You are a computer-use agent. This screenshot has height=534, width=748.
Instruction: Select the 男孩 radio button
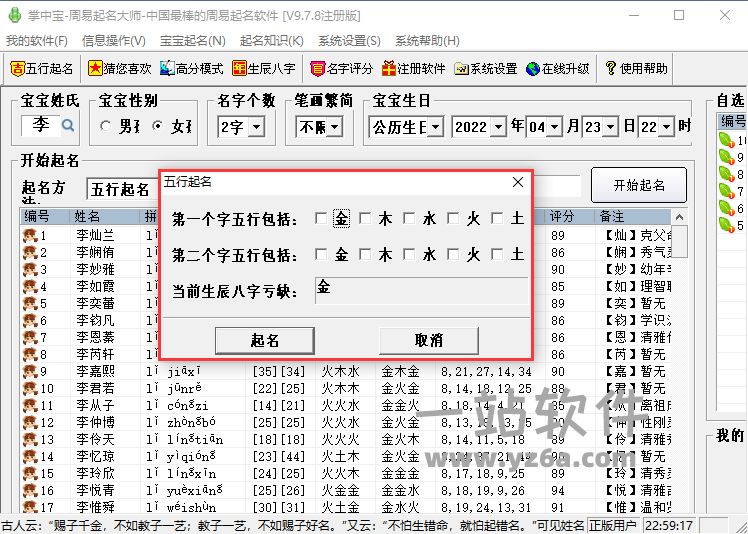click(105, 126)
